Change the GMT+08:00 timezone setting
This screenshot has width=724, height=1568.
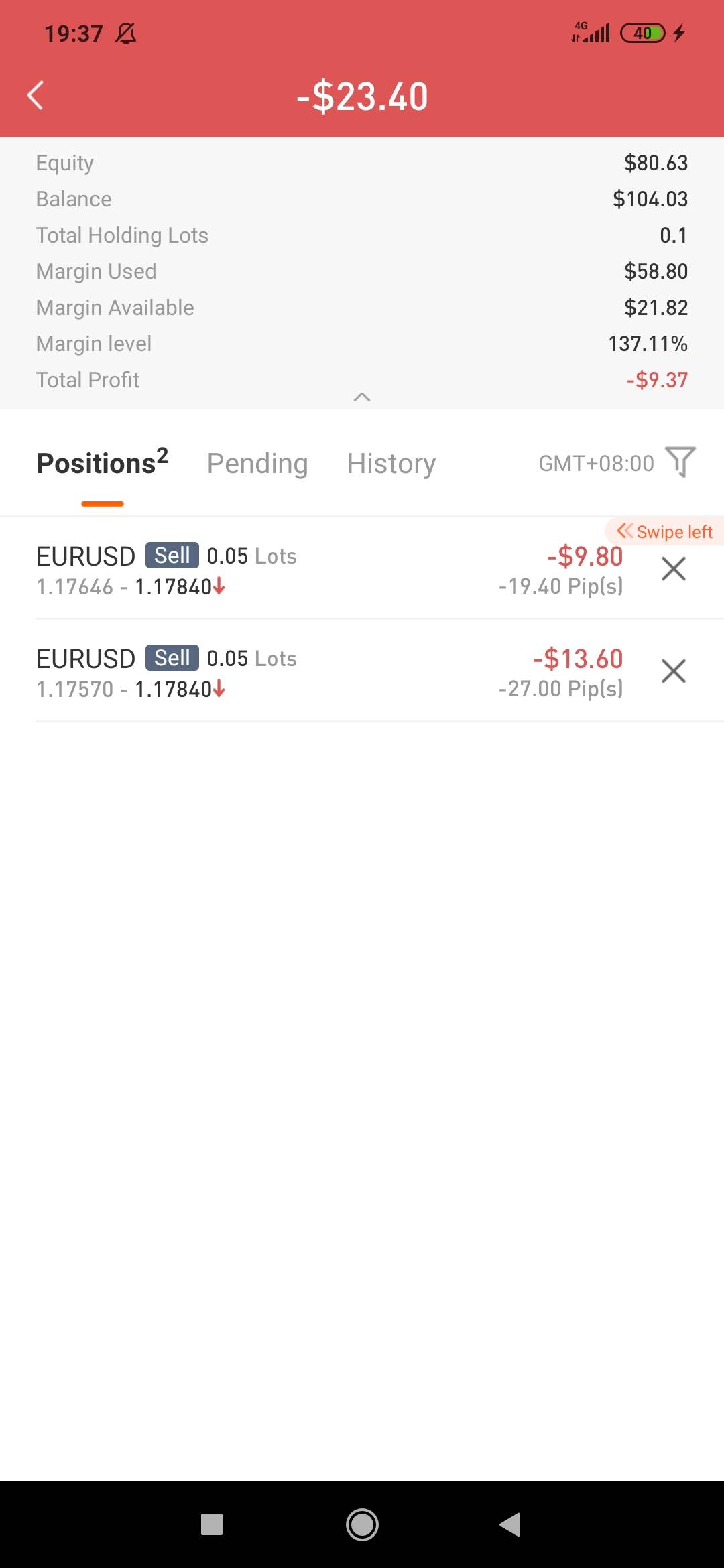[x=596, y=464]
